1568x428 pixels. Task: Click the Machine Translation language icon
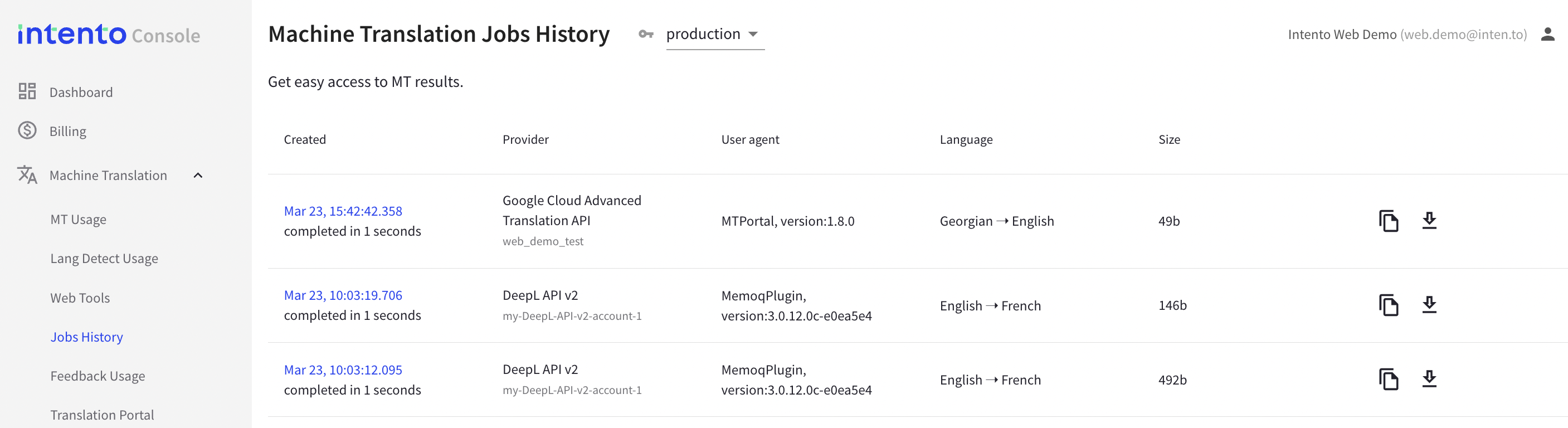click(x=27, y=175)
